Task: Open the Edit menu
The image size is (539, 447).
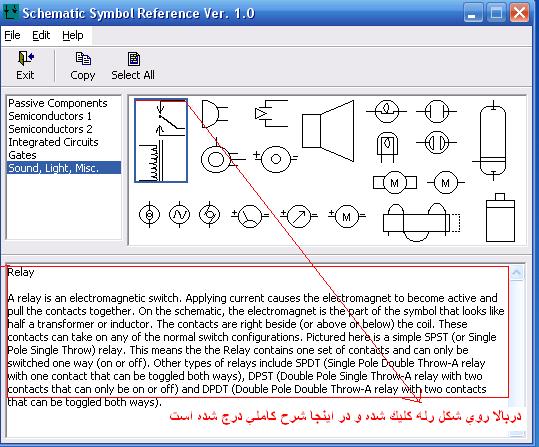Action: tap(41, 35)
